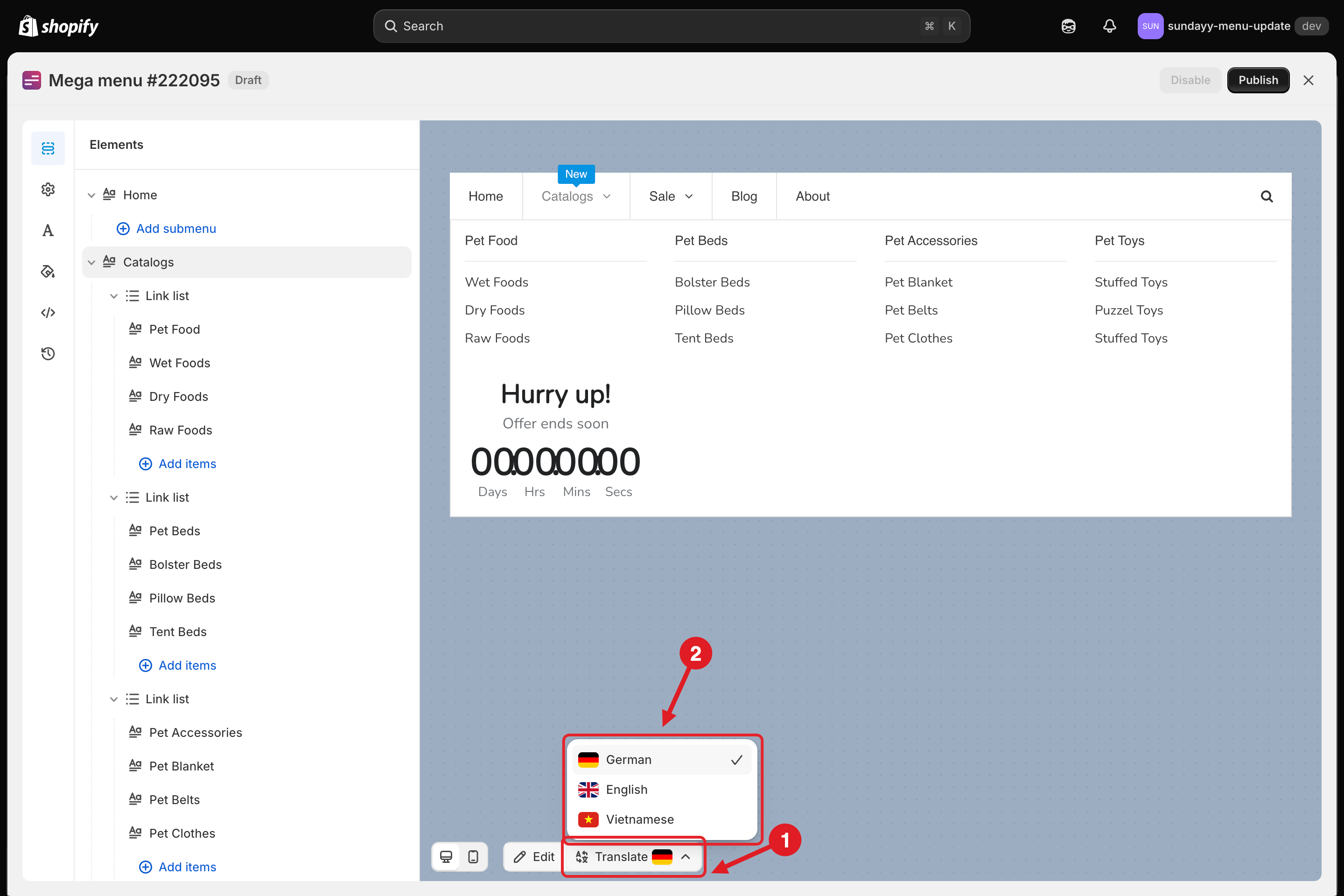Click Add submenu under Home
Image resolution: width=1344 pixels, height=896 pixels.
[x=166, y=229]
